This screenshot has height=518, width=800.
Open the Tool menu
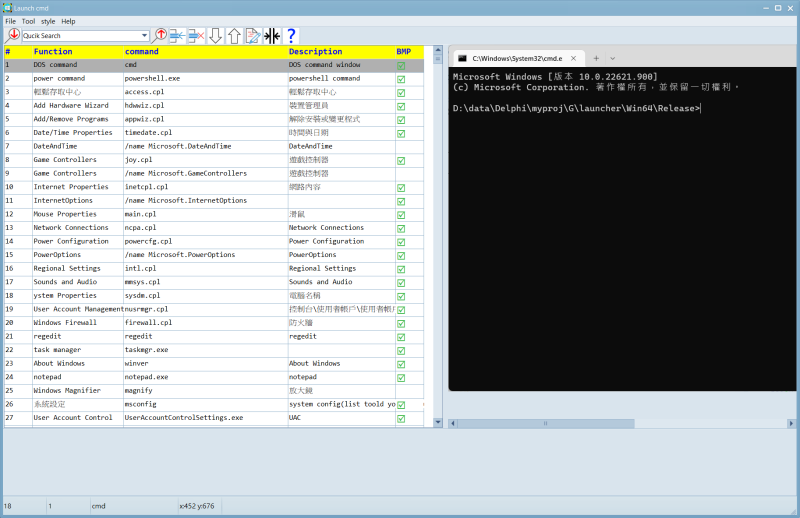tap(28, 21)
